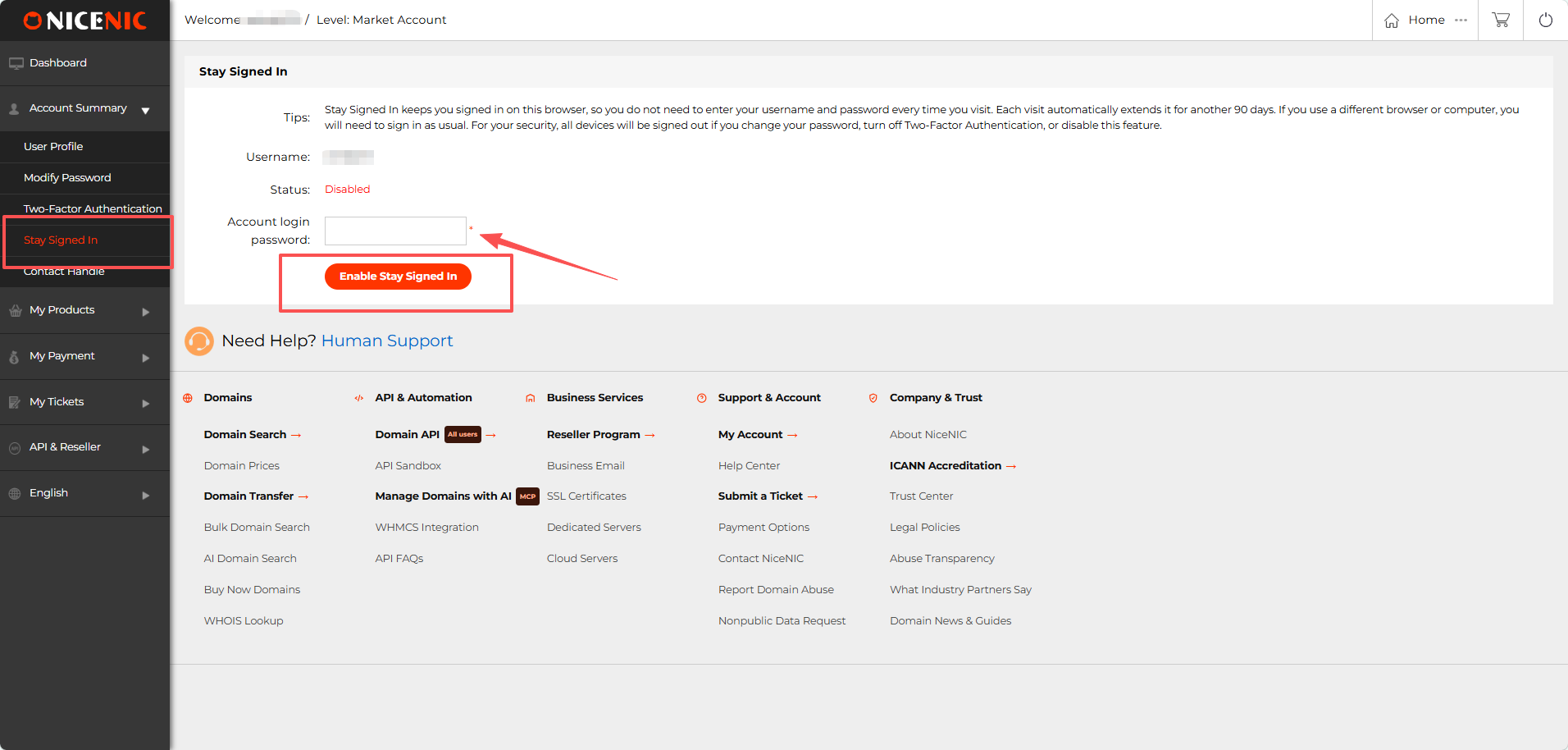
Task: Open Reseller Program link
Action: pyautogui.click(x=600, y=435)
